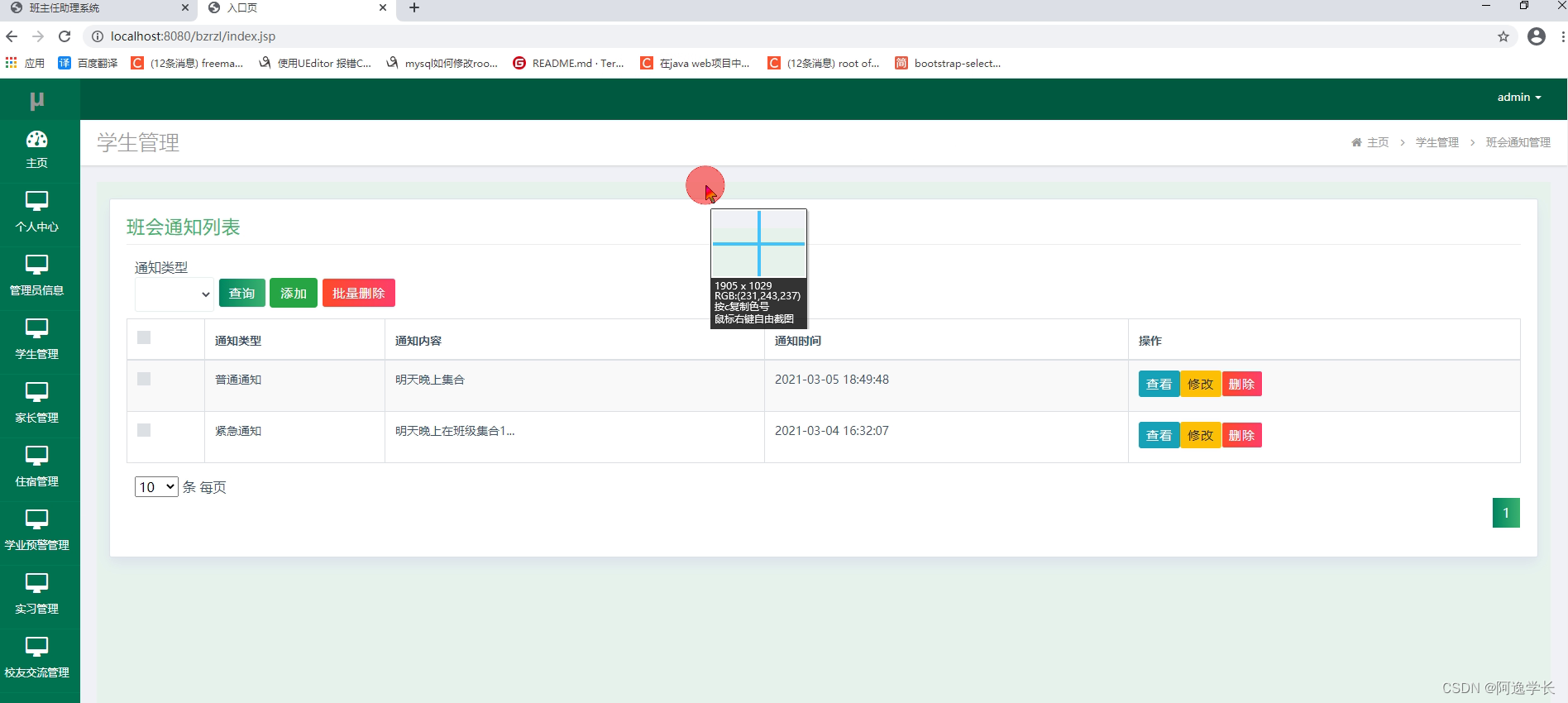1568x703 pixels.
Task: Open 使用UEditor 报错 bookmark
Action: point(315,63)
